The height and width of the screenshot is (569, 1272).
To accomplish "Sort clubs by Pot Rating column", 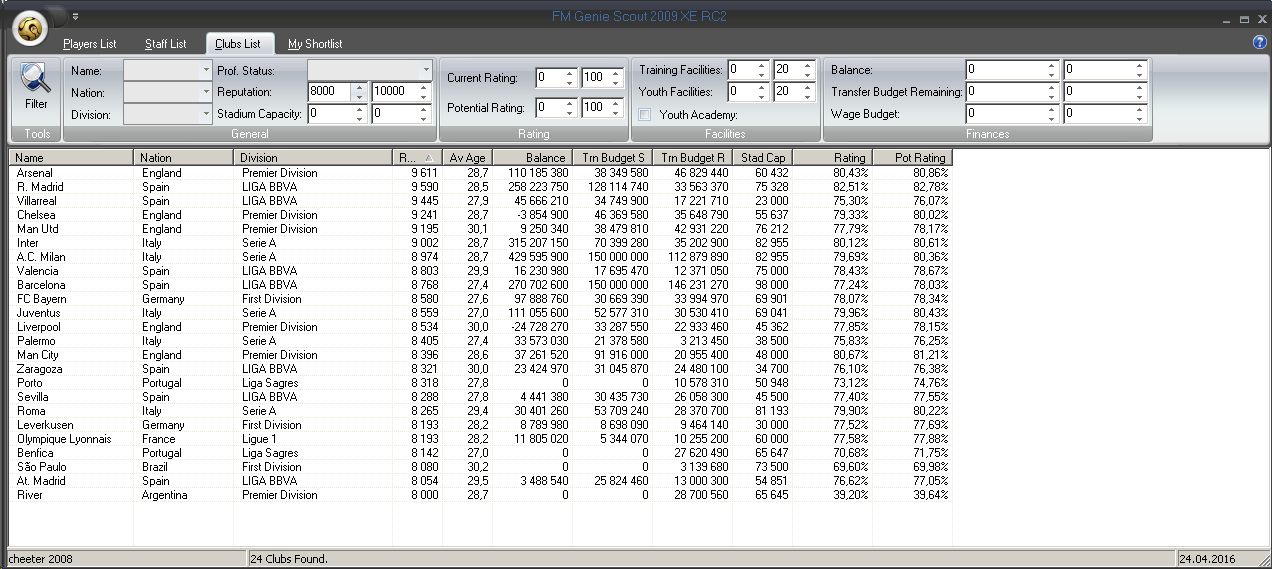I will pyautogui.click(x=912, y=158).
